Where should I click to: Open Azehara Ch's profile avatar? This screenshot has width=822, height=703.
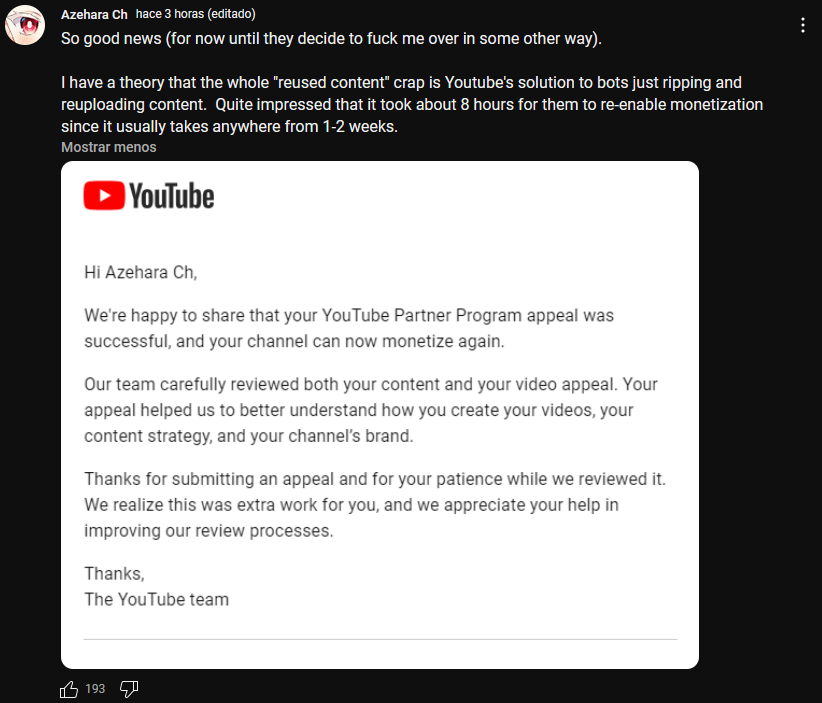click(25, 25)
